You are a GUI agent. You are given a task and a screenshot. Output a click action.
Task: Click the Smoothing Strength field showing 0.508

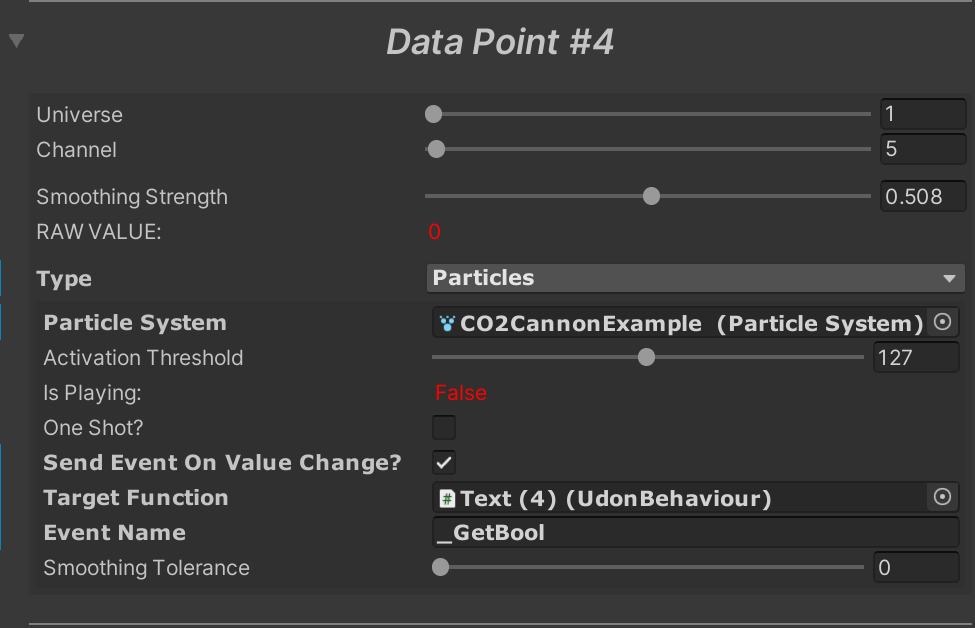tap(922, 197)
